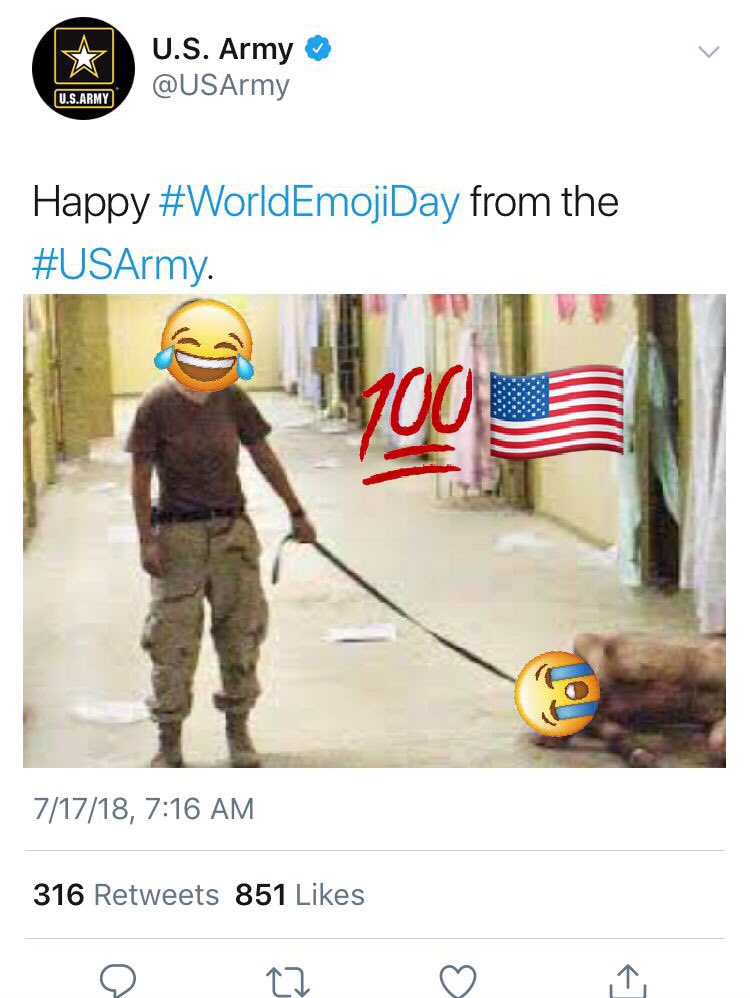Click the American flag emoji in the image
Viewport: 750px width, 998px height.
(556, 412)
